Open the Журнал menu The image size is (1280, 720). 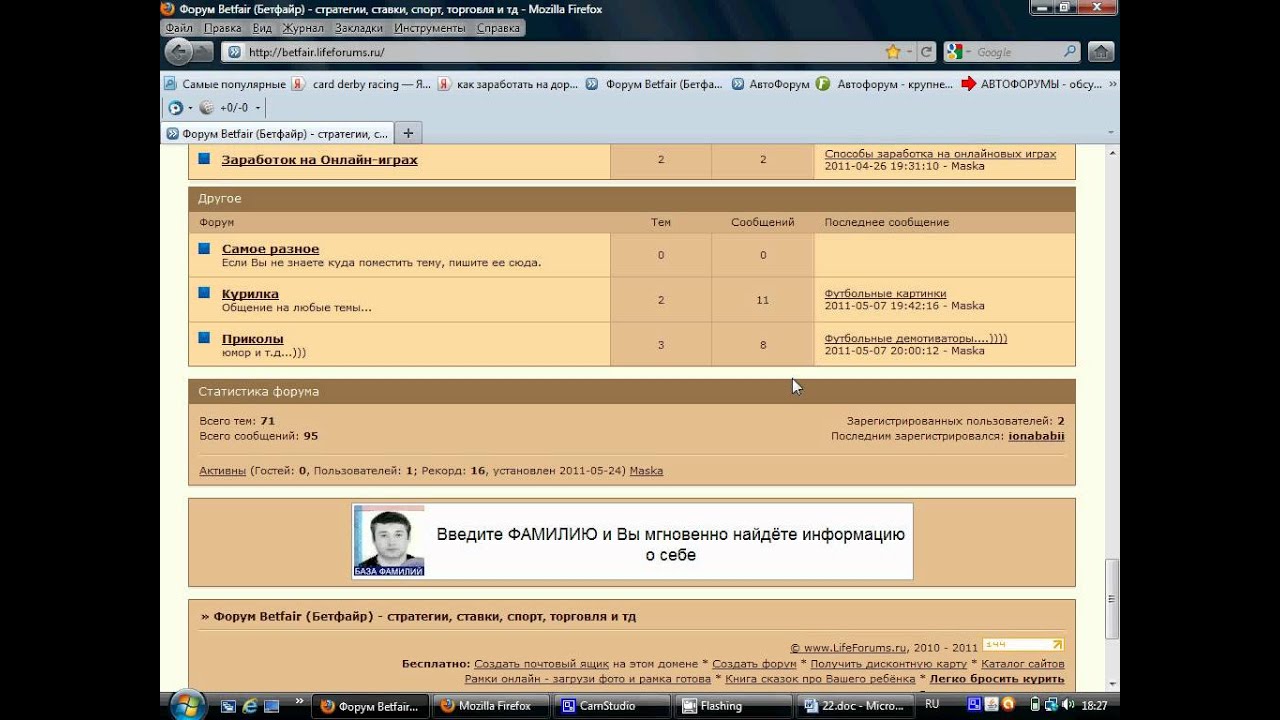click(303, 28)
